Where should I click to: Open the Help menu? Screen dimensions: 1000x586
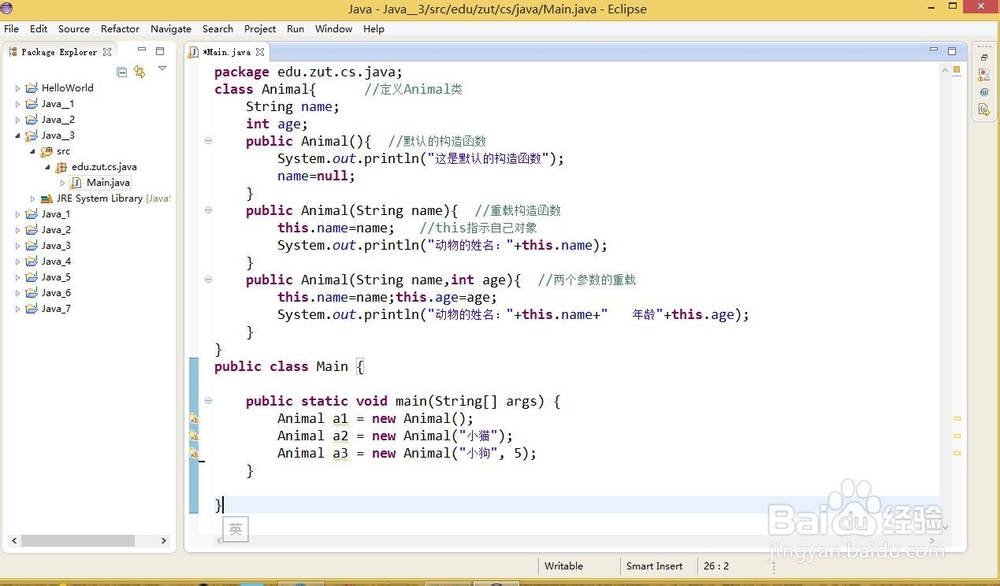click(x=374, y=29)
